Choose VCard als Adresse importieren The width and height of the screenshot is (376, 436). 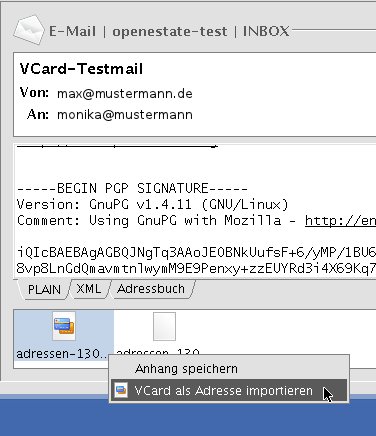[223, 390]
